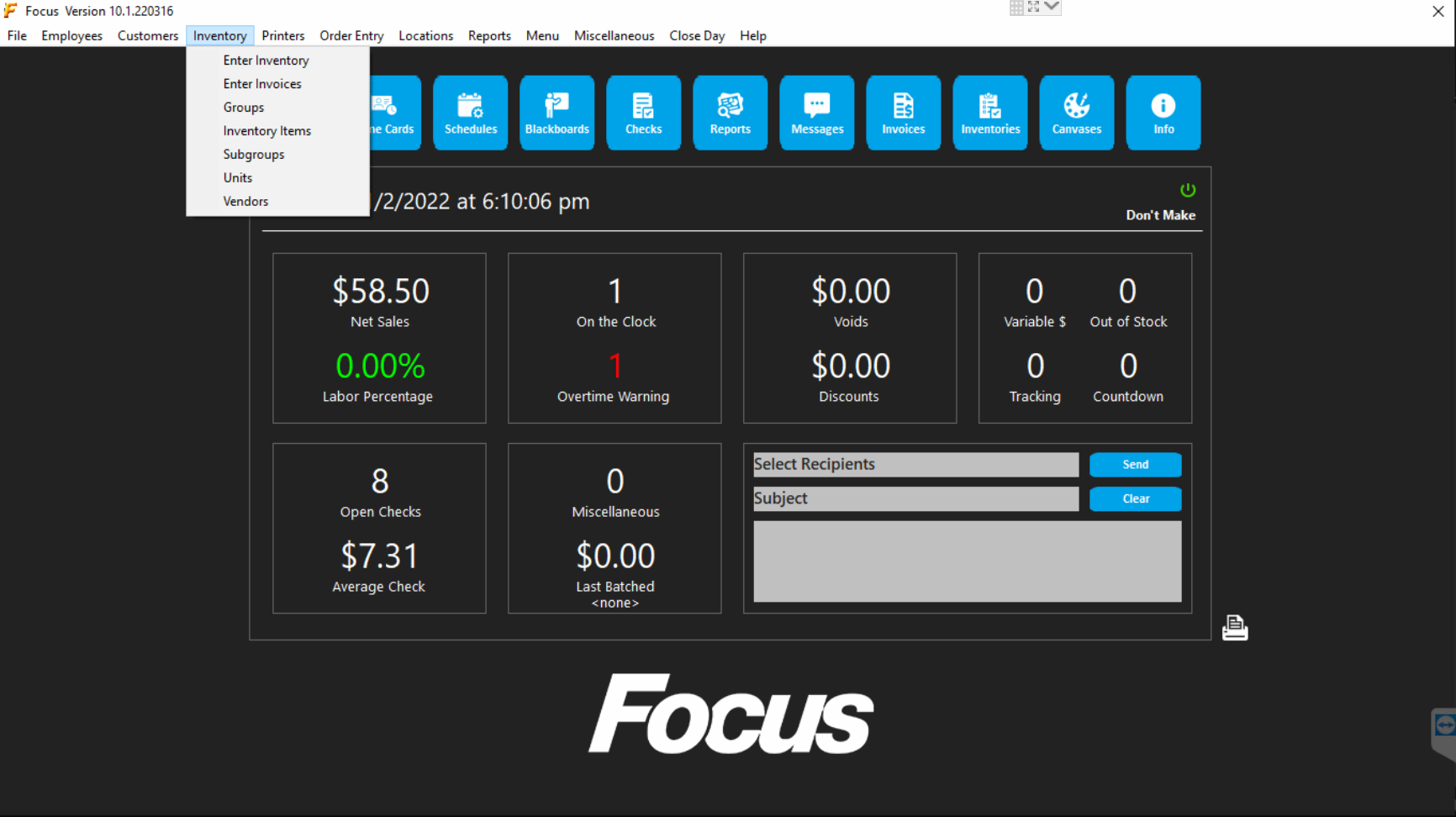The width and height of the screenshot is (1456, 817).
Task: Click the 0.00% Labor Percentage value
Action: click(x=381, y=366)
